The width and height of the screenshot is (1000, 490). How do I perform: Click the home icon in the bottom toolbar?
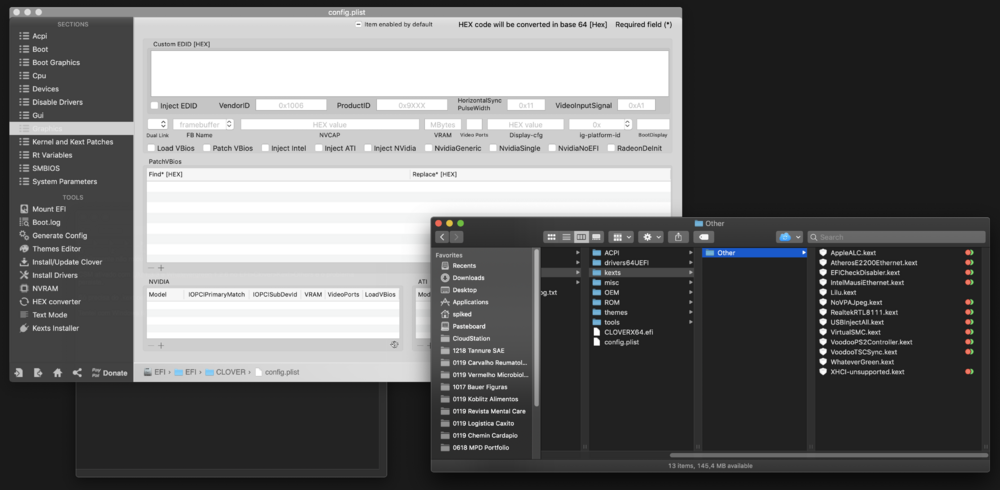pos(57,373)
